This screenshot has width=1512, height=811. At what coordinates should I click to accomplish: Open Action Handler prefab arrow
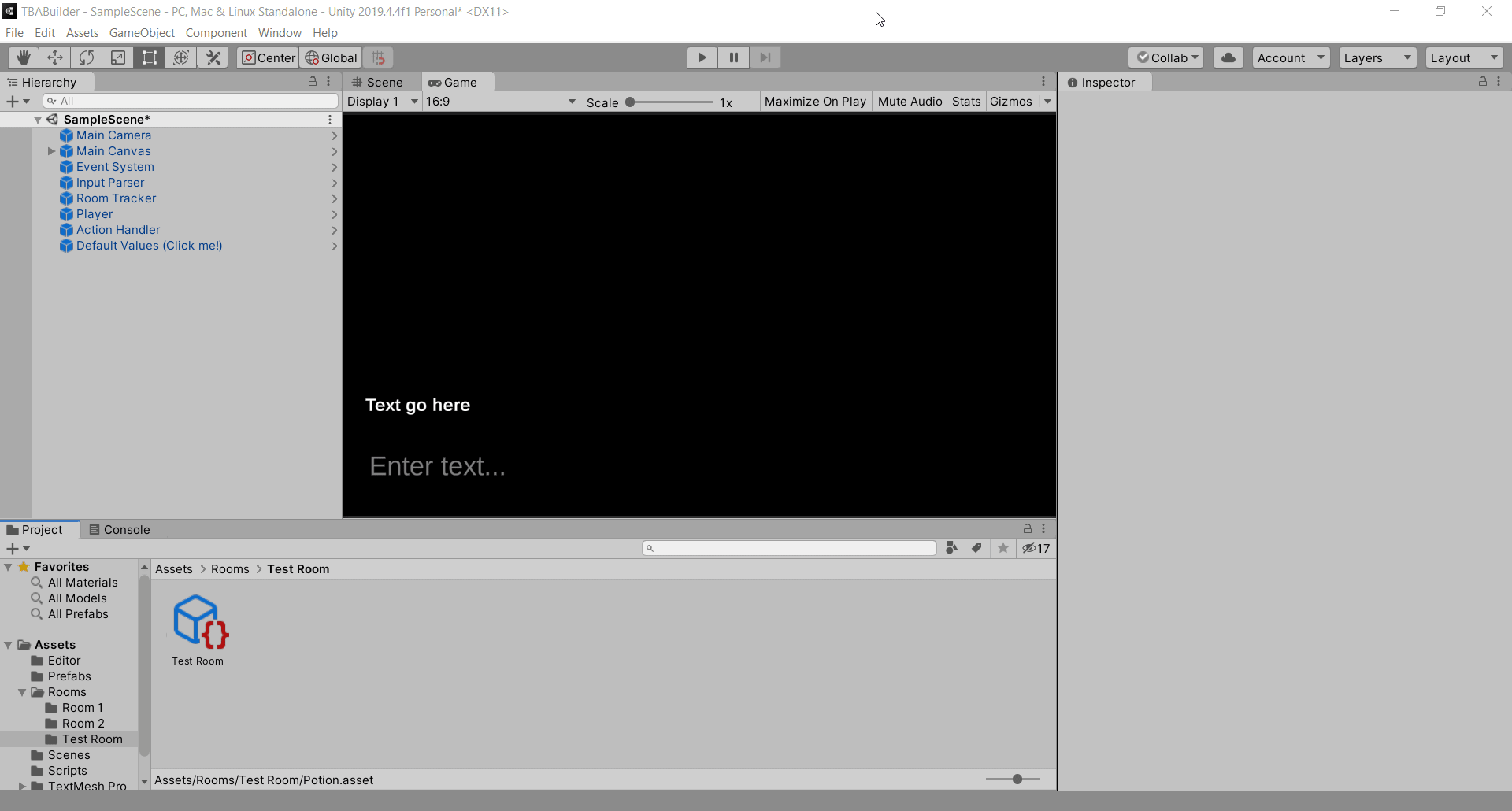pos(335,230)
